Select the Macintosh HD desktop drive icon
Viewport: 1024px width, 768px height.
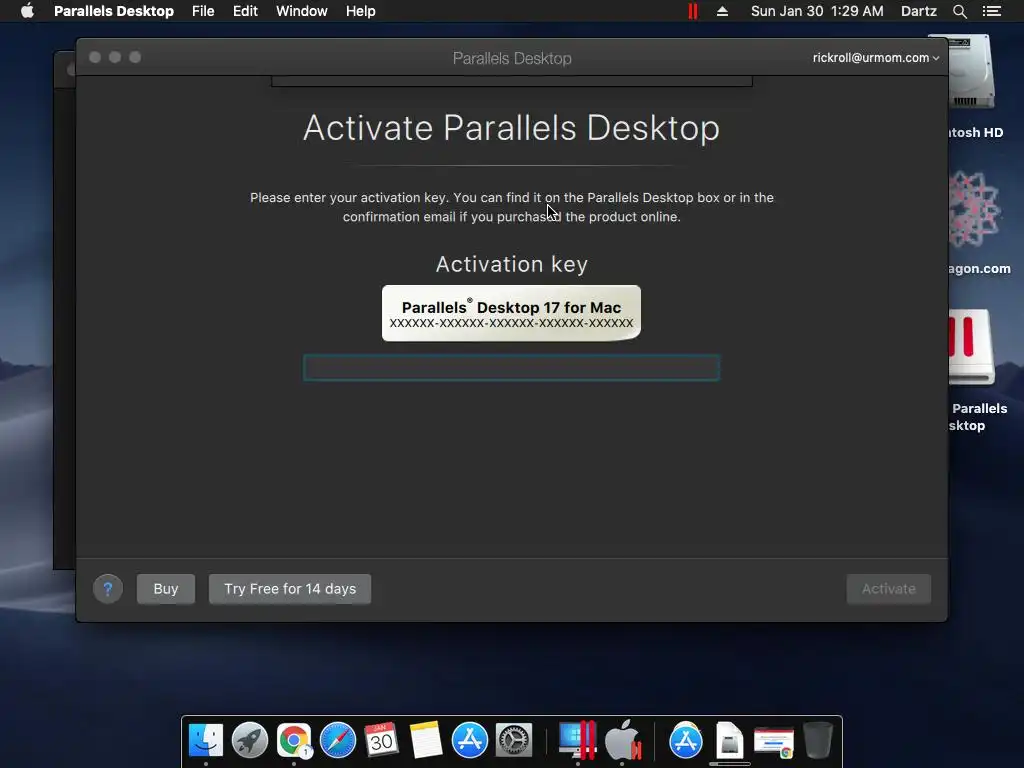click(970, 72)
